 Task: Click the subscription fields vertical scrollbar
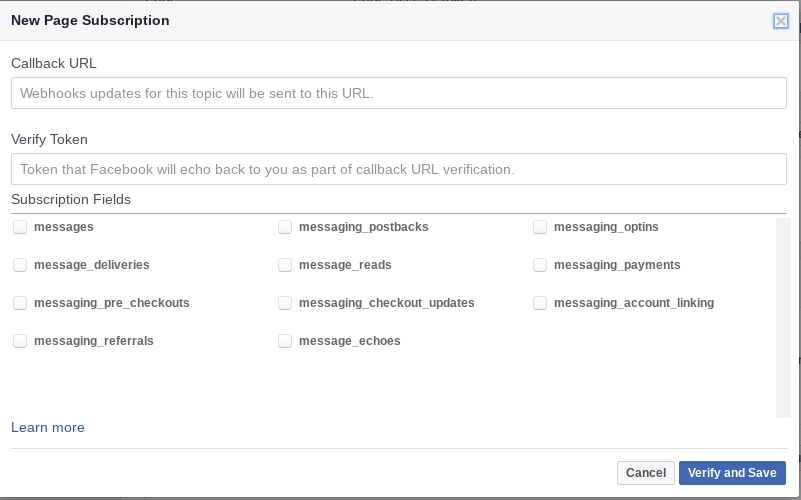click(783, 316)
